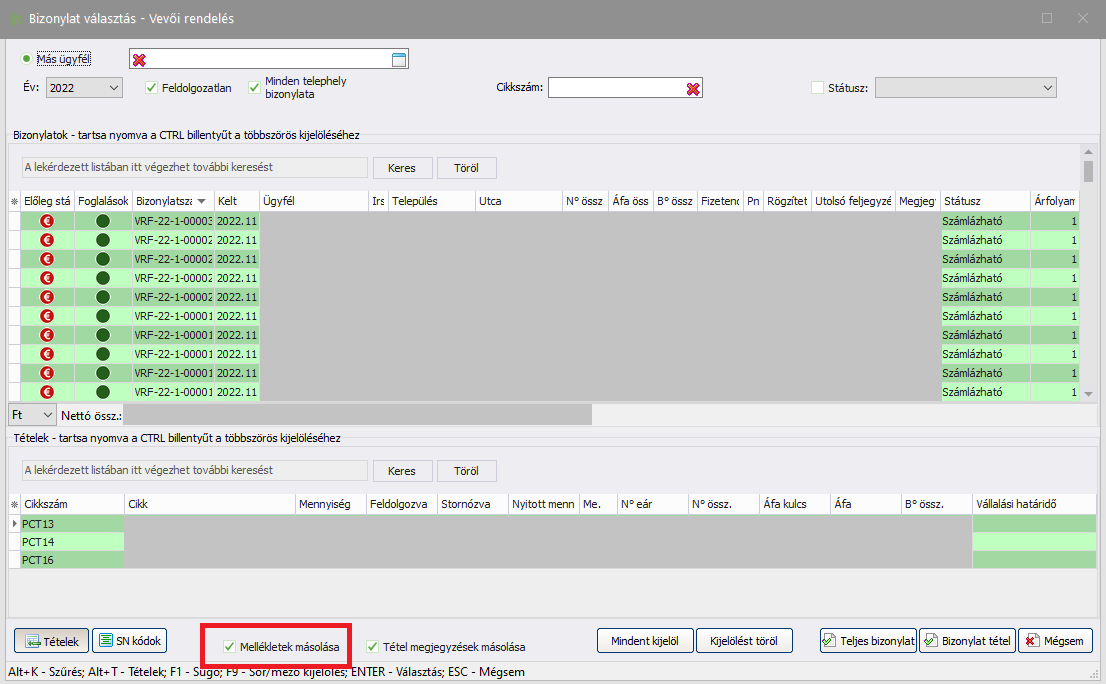Open the customer lookup window icon
Screen dimensions: 1106x684
(398, 60)
